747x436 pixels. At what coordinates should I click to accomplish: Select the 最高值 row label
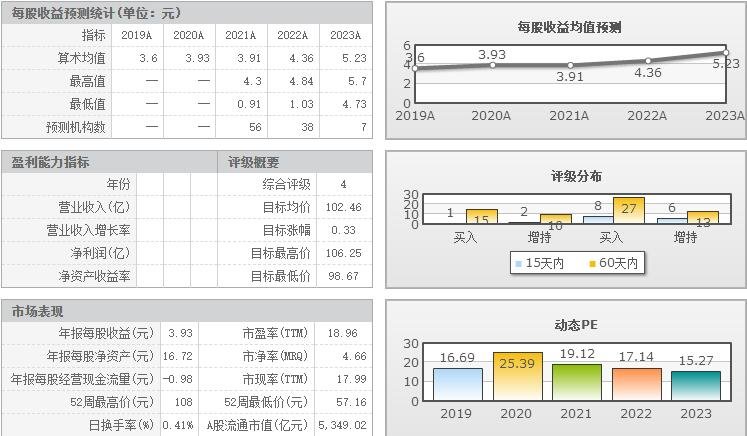point(88,81)
